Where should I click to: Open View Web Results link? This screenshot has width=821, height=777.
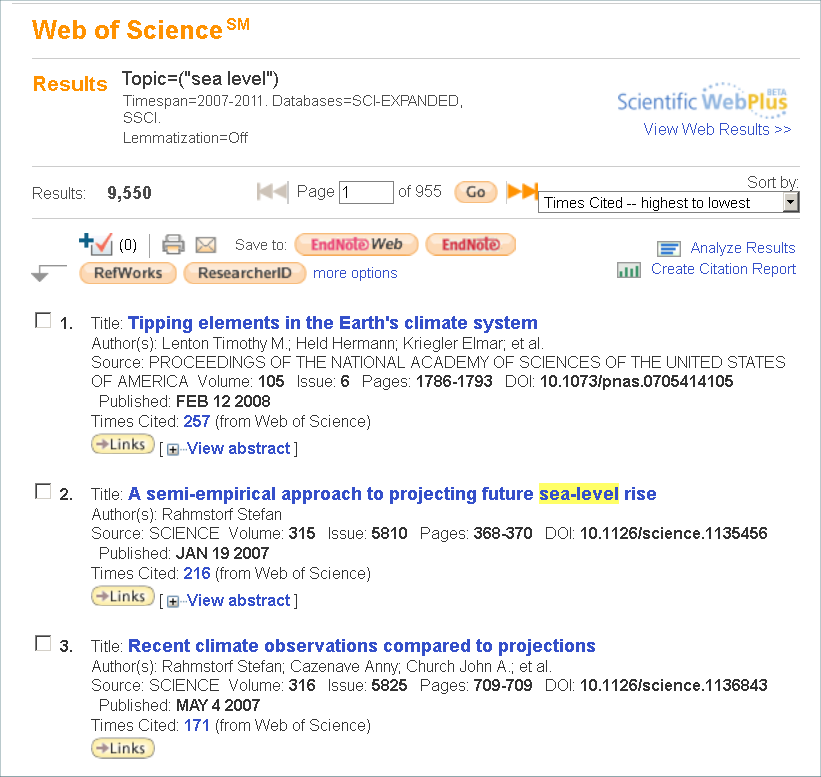pyautogui.click(x=717, y=129)
